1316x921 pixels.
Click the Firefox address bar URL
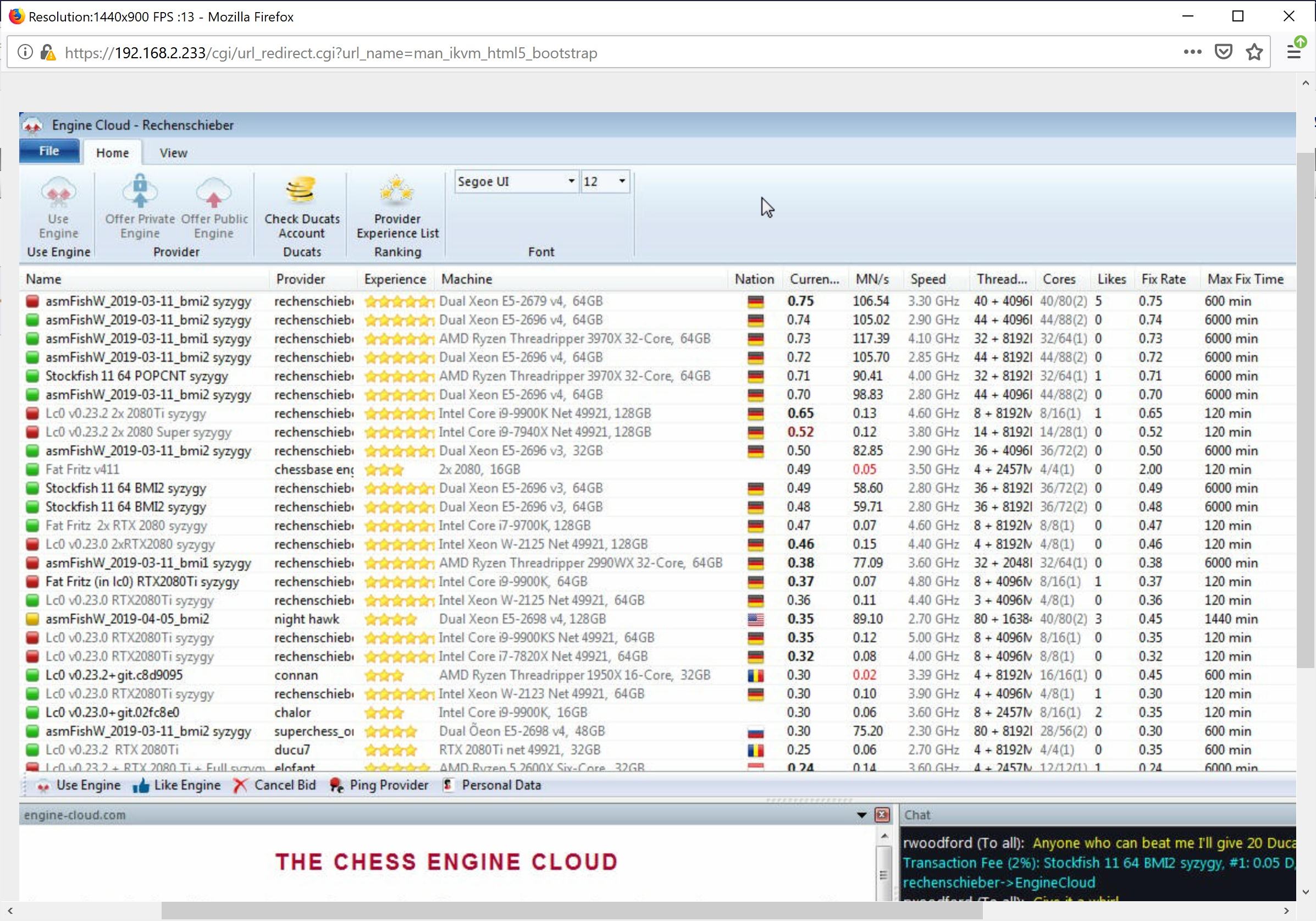click(x=331, y=53)
